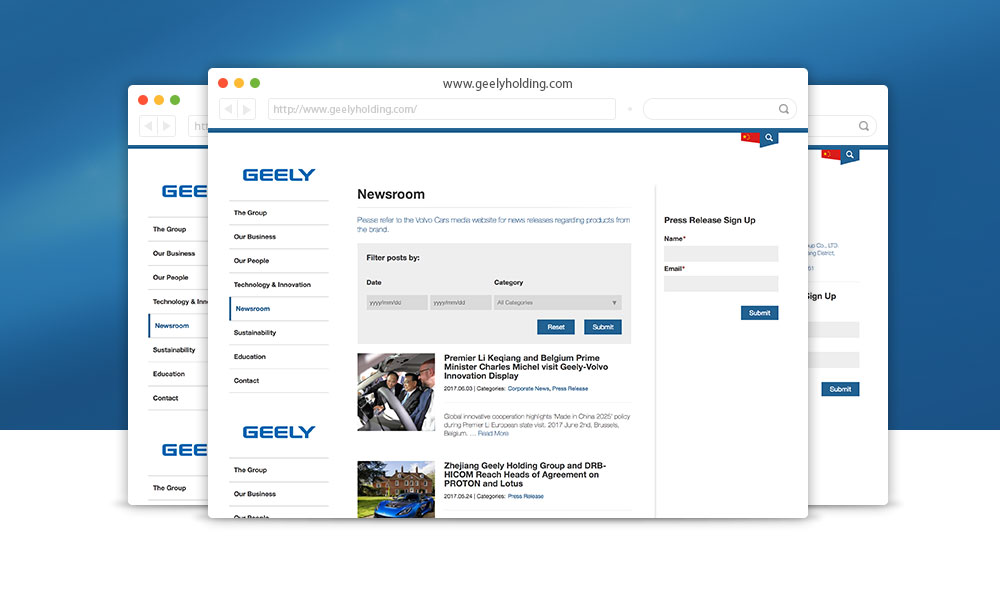1000x600 pixels.
Task: Click The Group in the left background window's lower menu
Action: click(x=169, y=488)
